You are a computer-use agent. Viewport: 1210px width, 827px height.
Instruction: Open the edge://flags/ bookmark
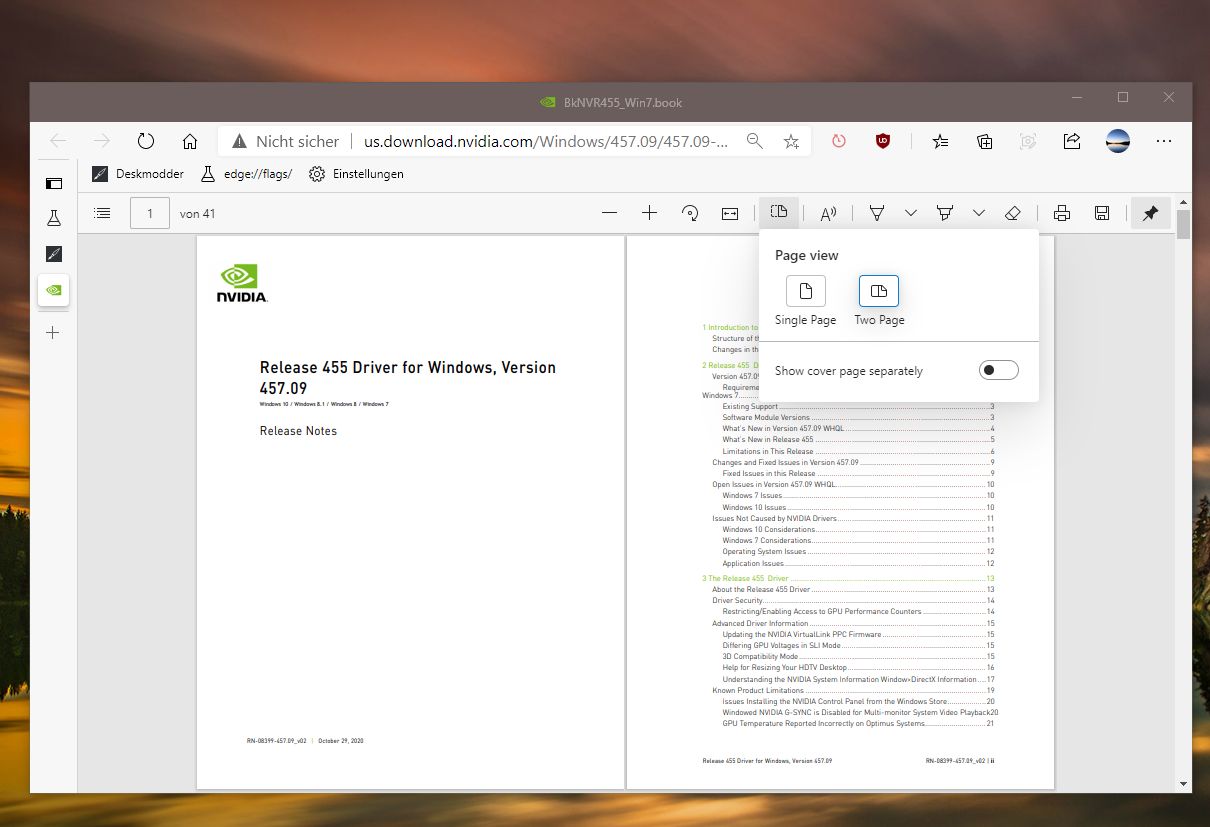coord(246,174)
